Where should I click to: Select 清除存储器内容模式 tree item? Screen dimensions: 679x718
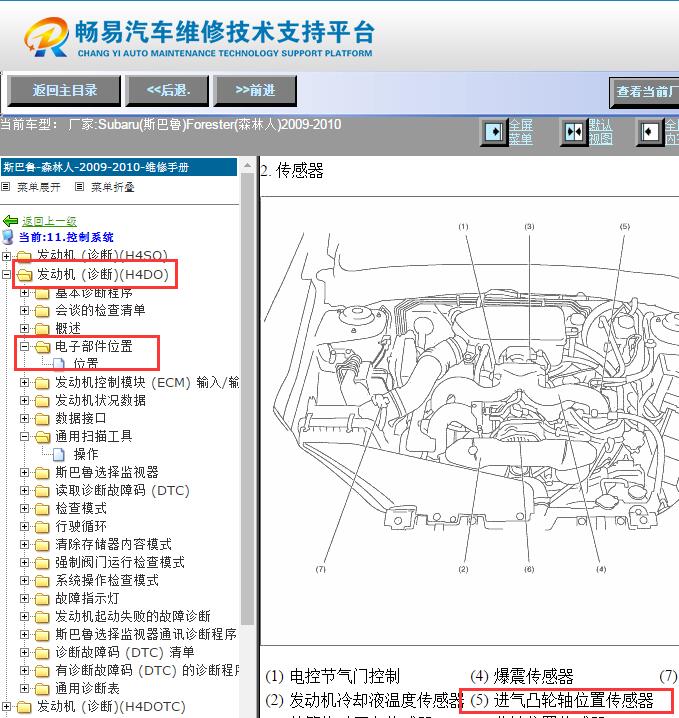114,544
